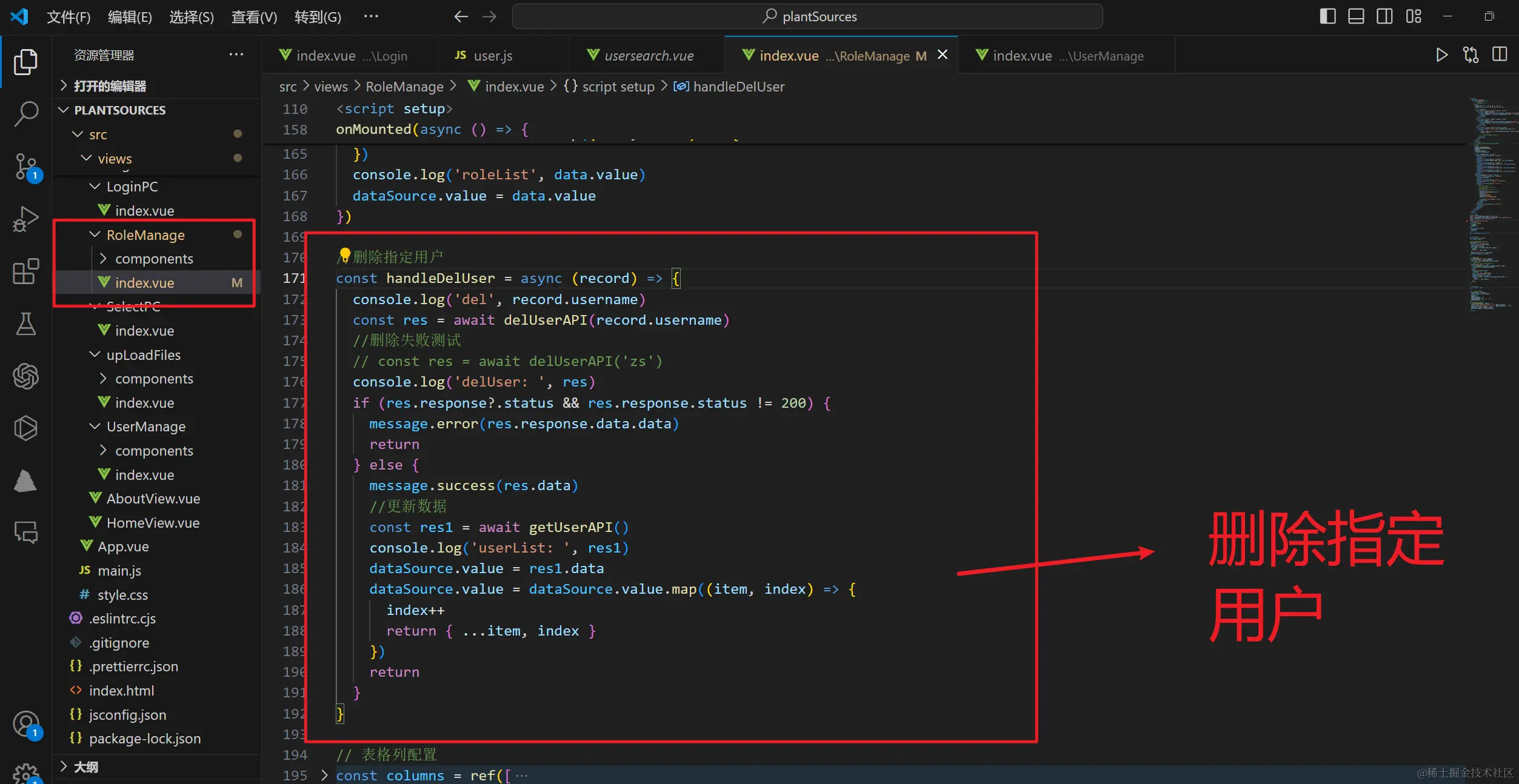Open the chat/comments panel icon

pos(25,532)
